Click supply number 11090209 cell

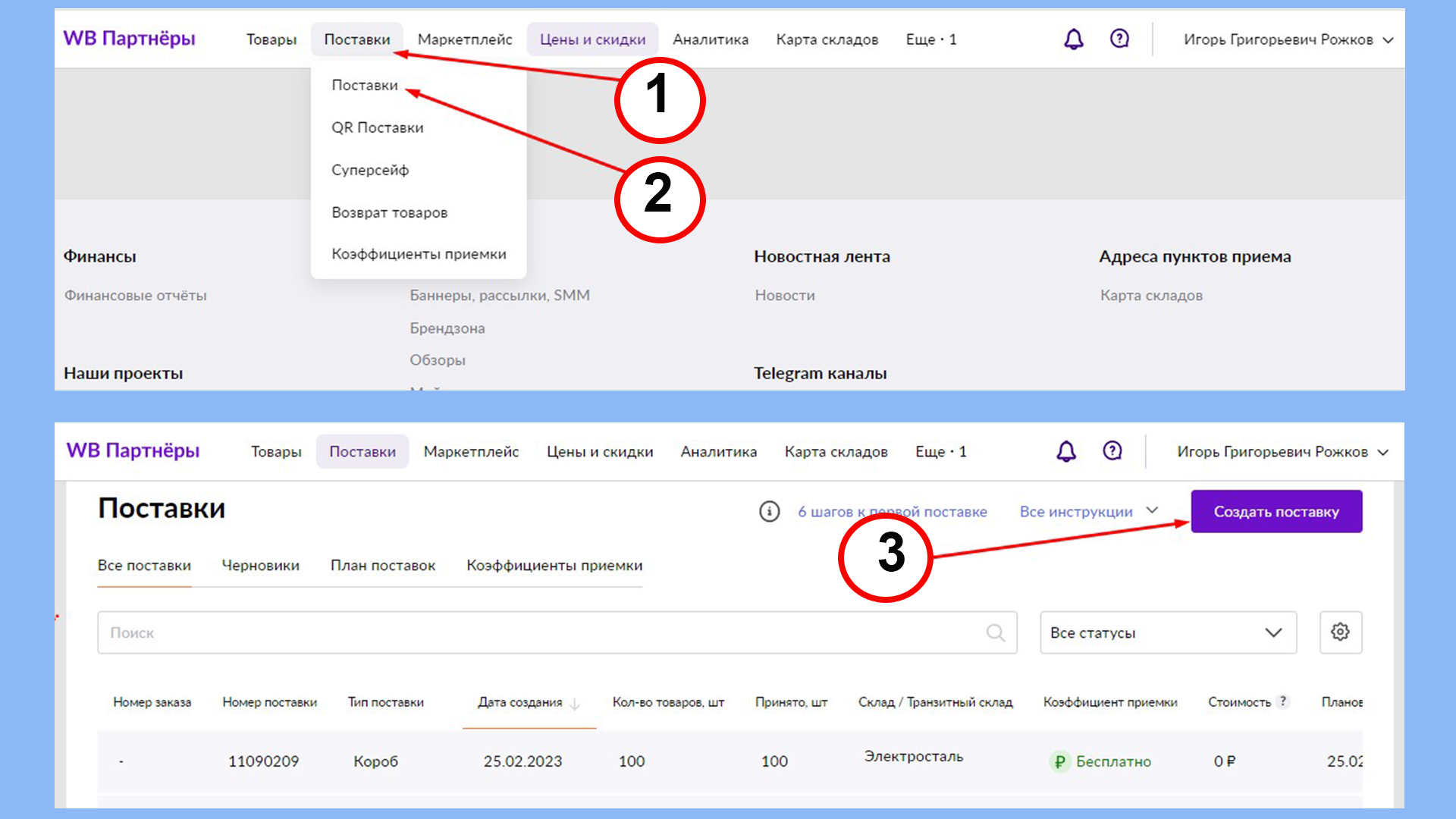(x=263, y=761)
